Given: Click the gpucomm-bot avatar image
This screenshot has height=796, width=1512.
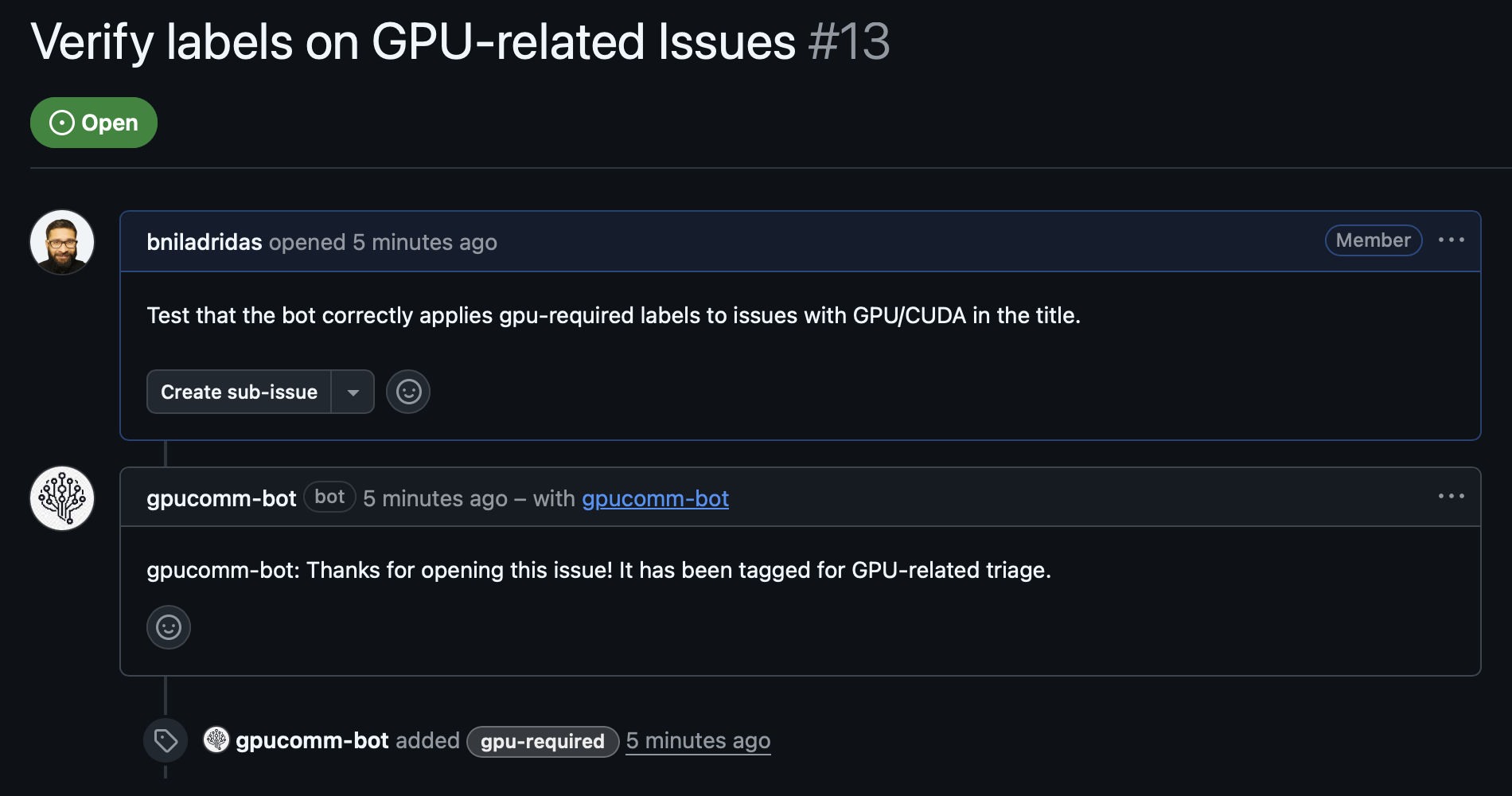Looking at the screenshot, I should (x=62, y=497).
